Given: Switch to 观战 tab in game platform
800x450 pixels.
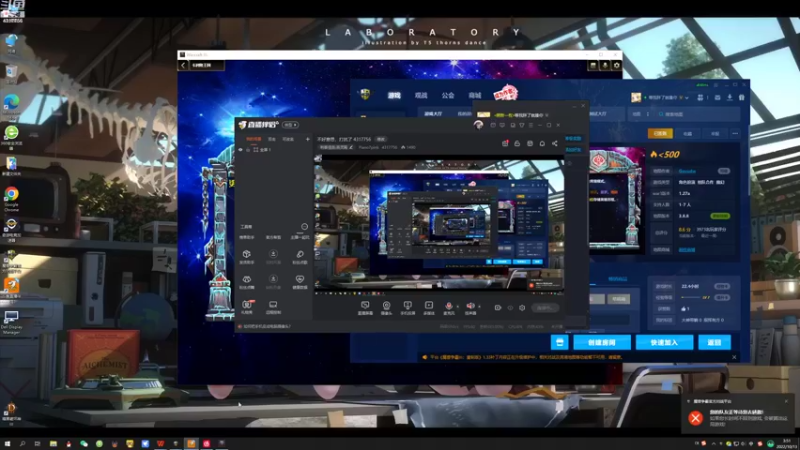Looking at the screenshot, I should click(421, 95).
